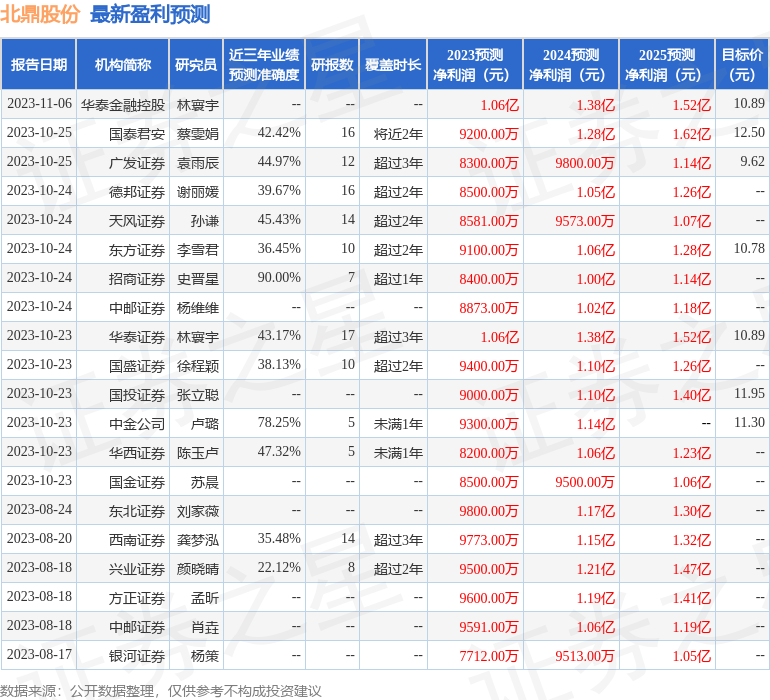Select the 研究员 column header
The image size is (770, 700).
coord(196,64)
